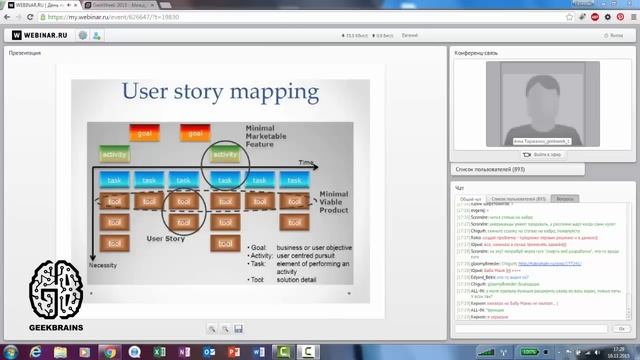Click the browser forward arrow
640x360 pixels.
[18, 17]
